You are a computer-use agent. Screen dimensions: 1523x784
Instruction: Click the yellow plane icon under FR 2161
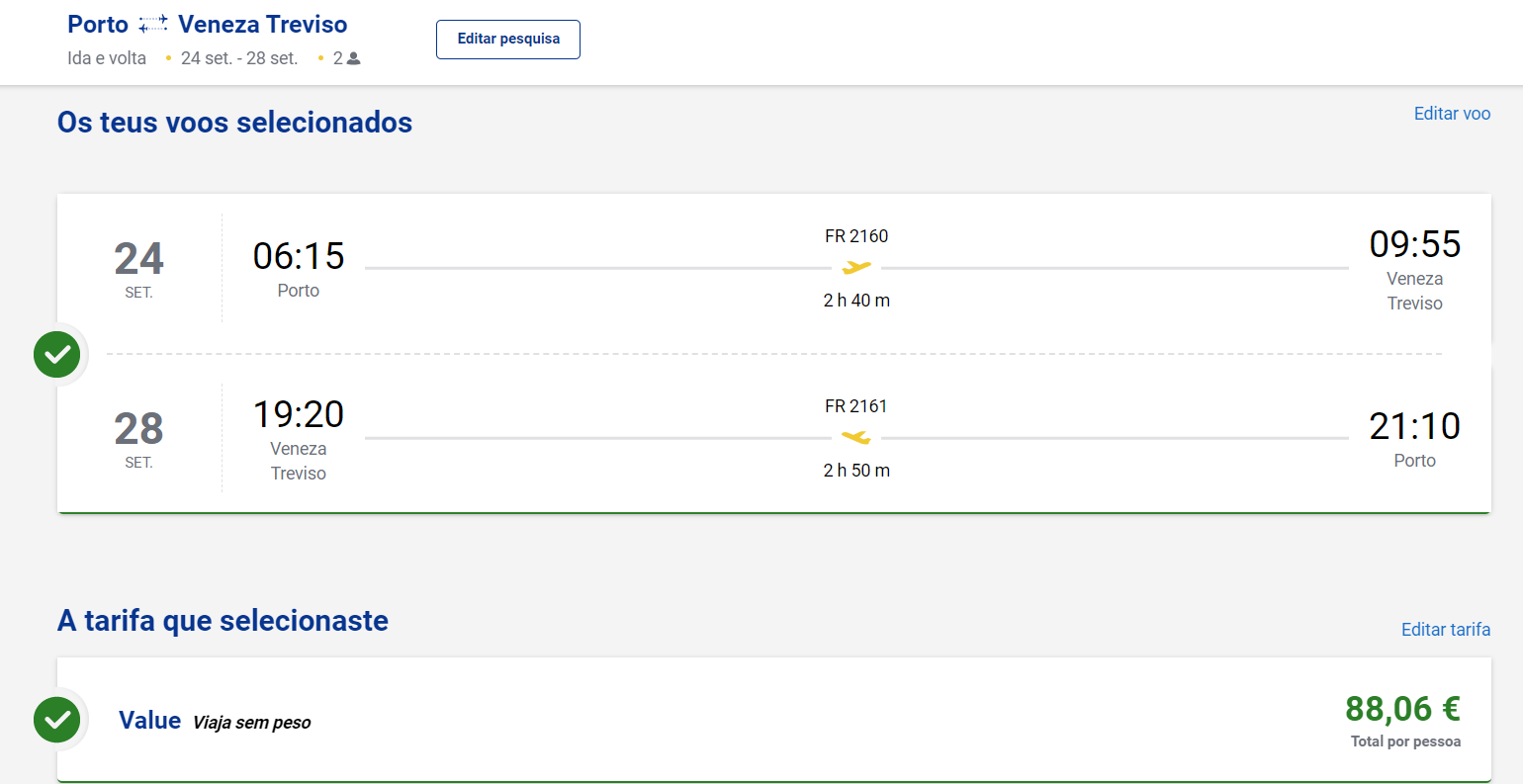coord(856,437)
